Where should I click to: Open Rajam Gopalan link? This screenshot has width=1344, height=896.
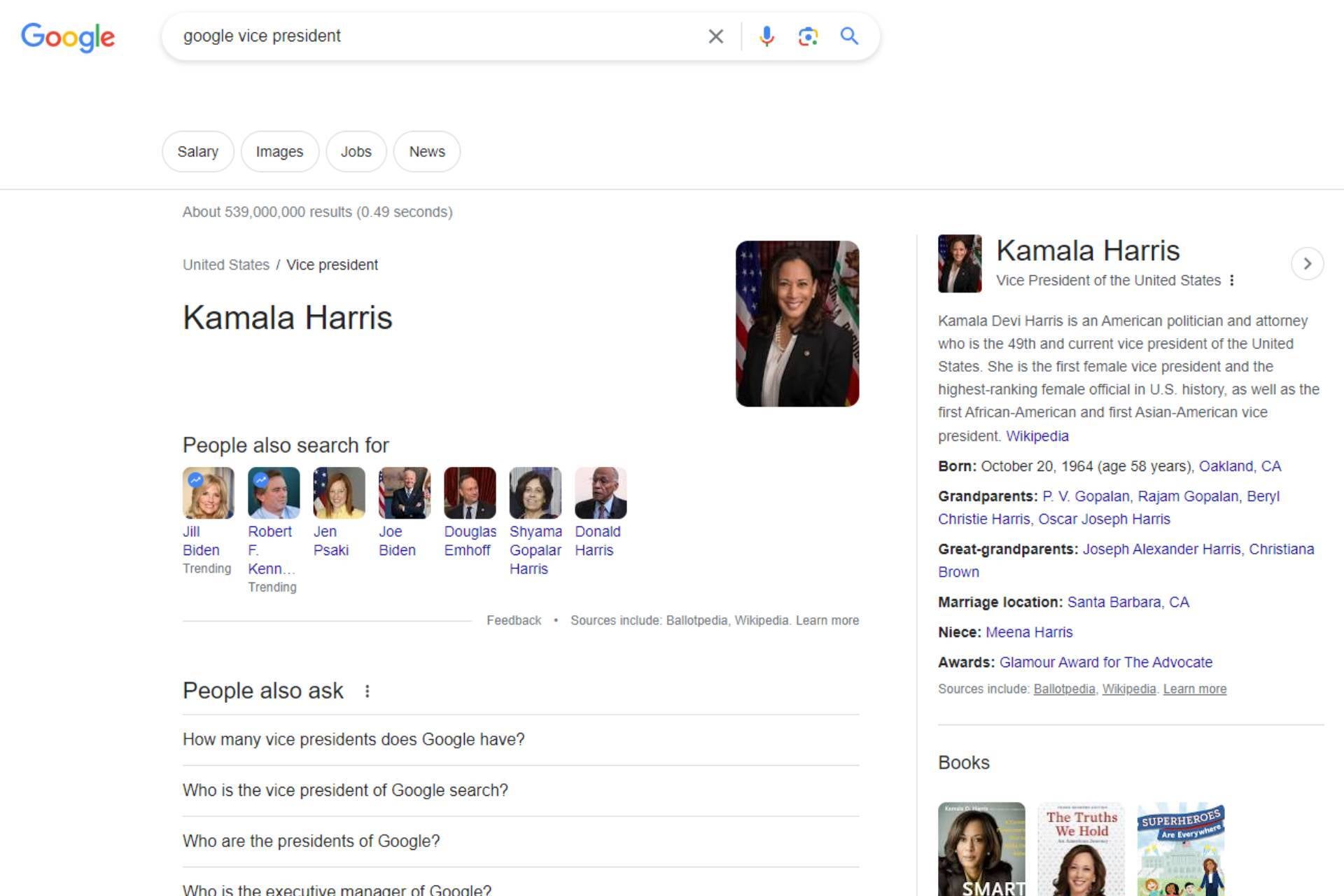(x=1188, y=496)
